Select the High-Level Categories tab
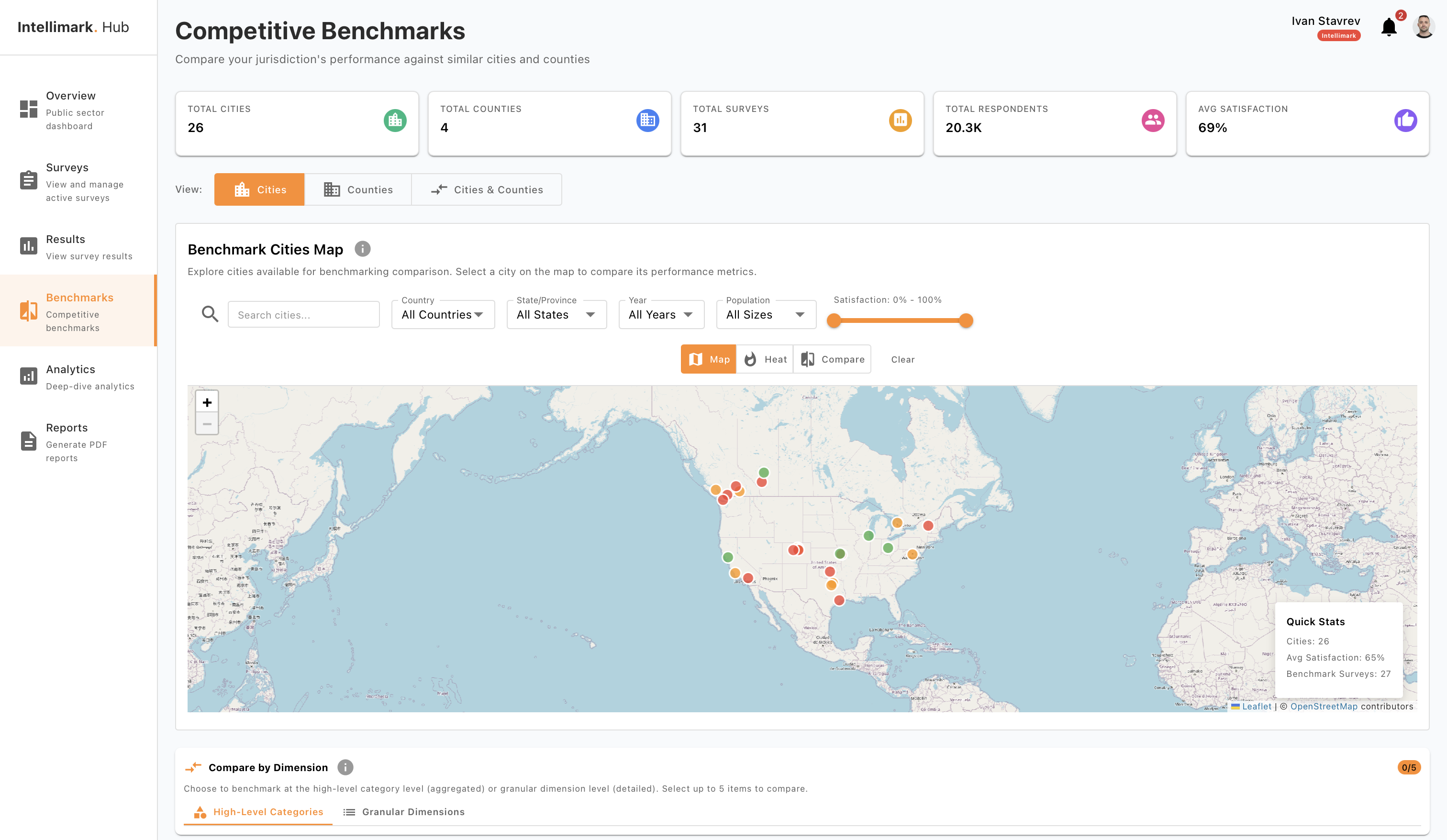1447x840 pixels. (257, 811)
